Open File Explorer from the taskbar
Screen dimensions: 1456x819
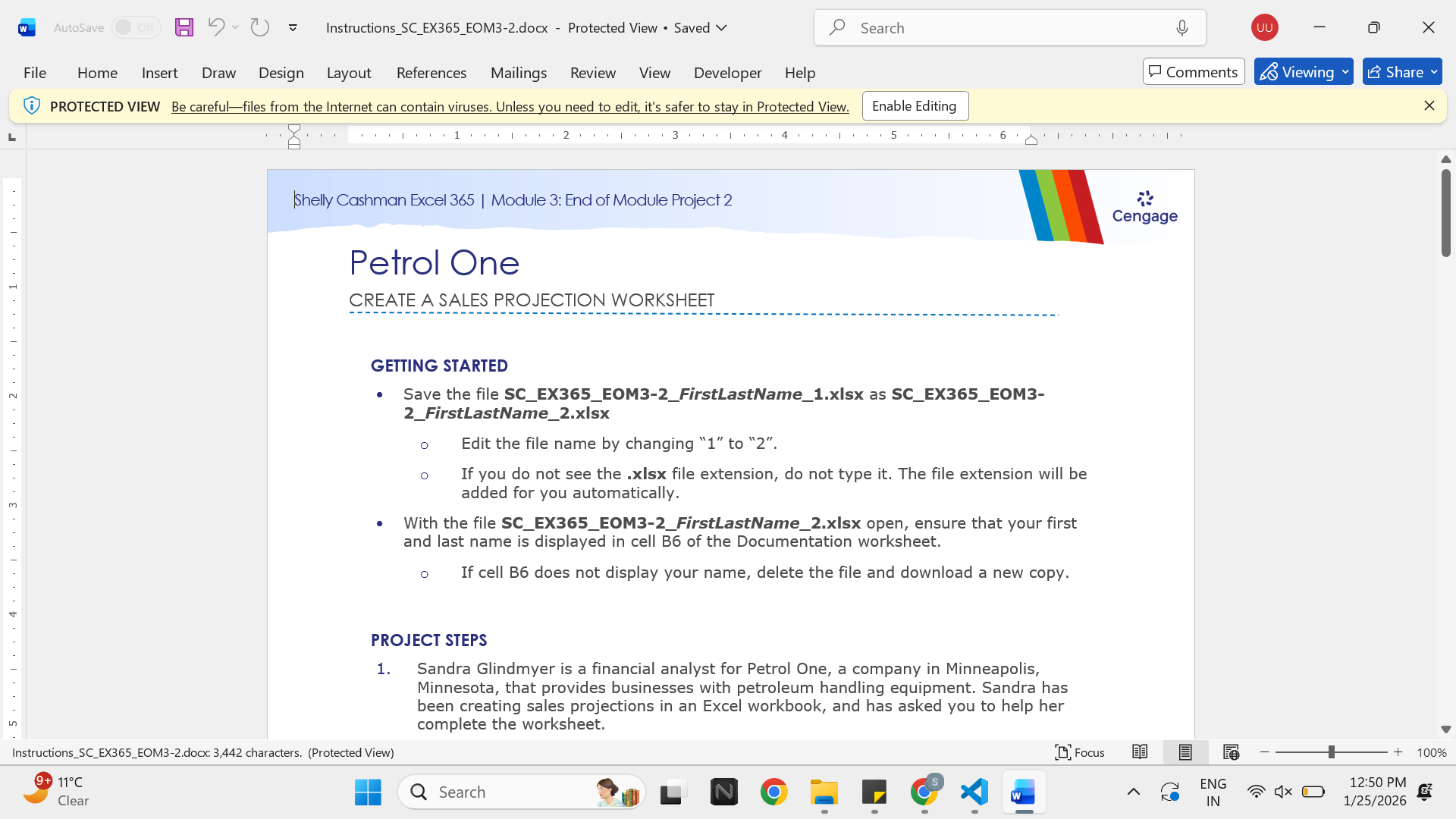click(824, 792)
